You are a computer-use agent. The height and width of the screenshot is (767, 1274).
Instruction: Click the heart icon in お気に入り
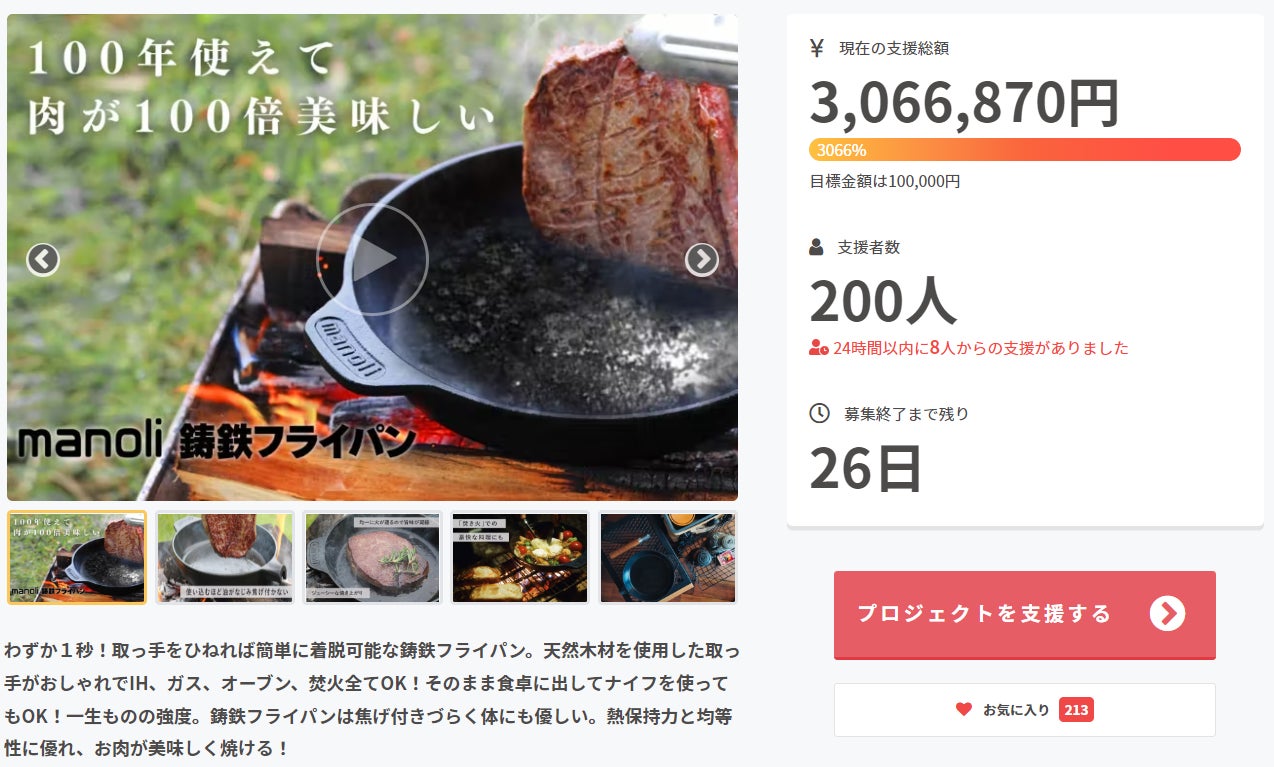coord(964,709)
